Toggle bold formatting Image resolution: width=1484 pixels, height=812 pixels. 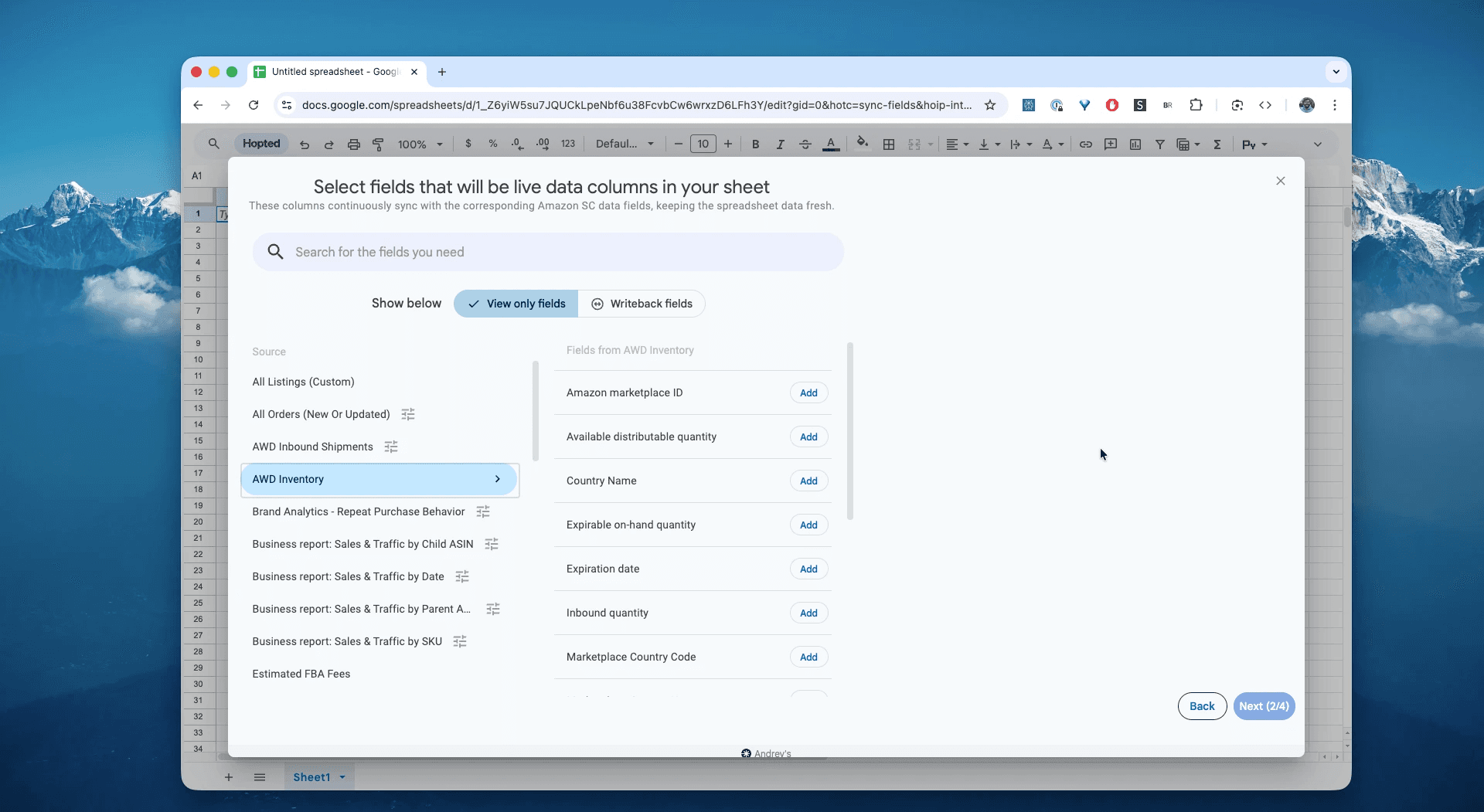click(x=755, y=144)
